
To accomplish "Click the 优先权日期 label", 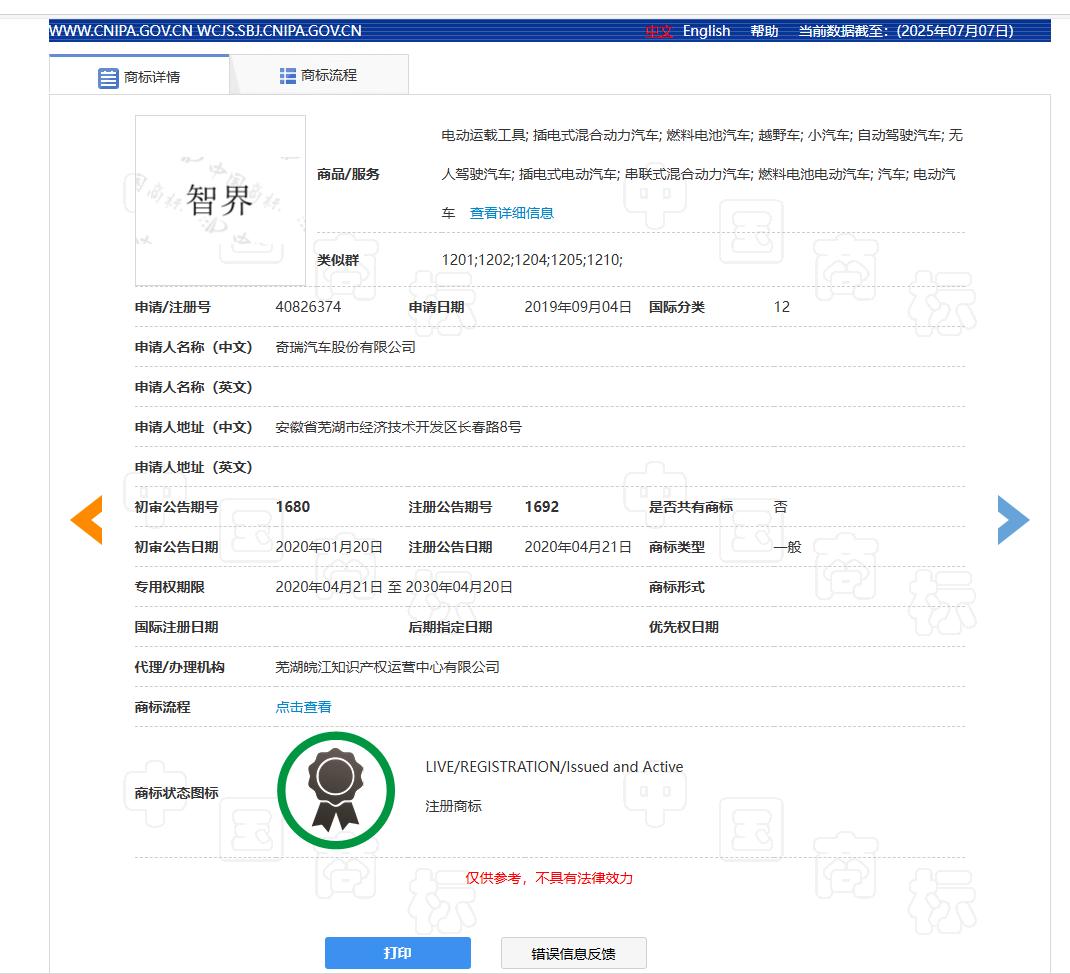I will pyautogui.click(x=684, y=627).
